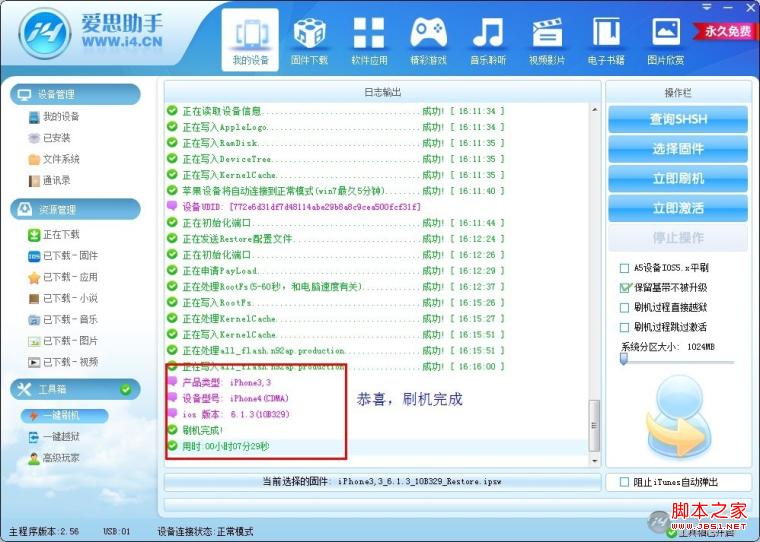Select 正在写入DeviceTree log line
Viewport: 760px width, 542px height.
tap(335, 159)
